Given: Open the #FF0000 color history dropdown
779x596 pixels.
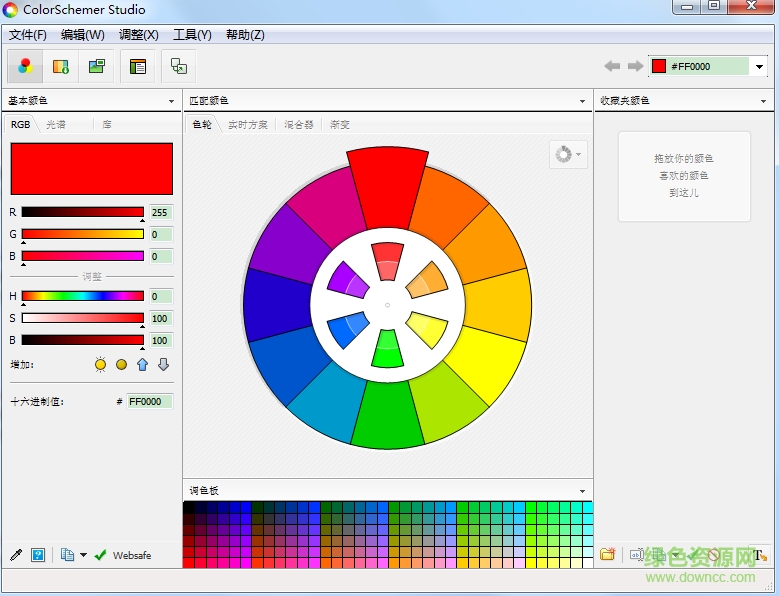Looking at the screenshot, I should pyautogui.click(x=759, y=67).
